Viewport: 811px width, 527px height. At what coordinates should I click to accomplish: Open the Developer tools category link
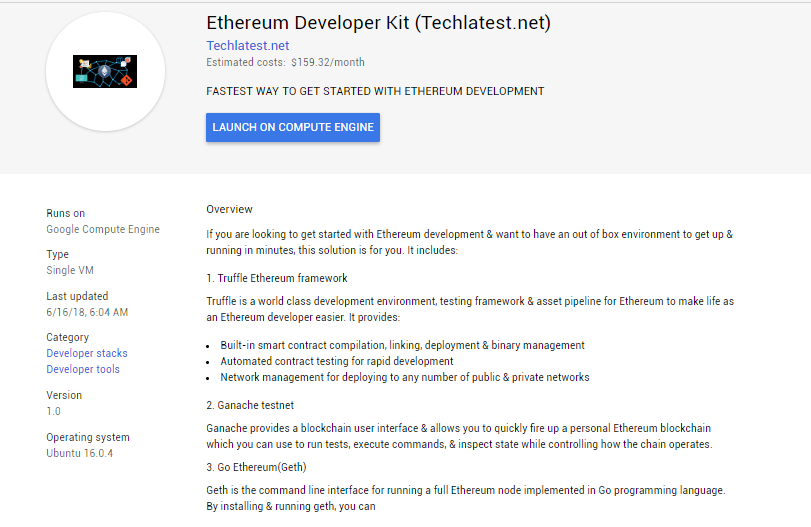(x=83, y=369)
